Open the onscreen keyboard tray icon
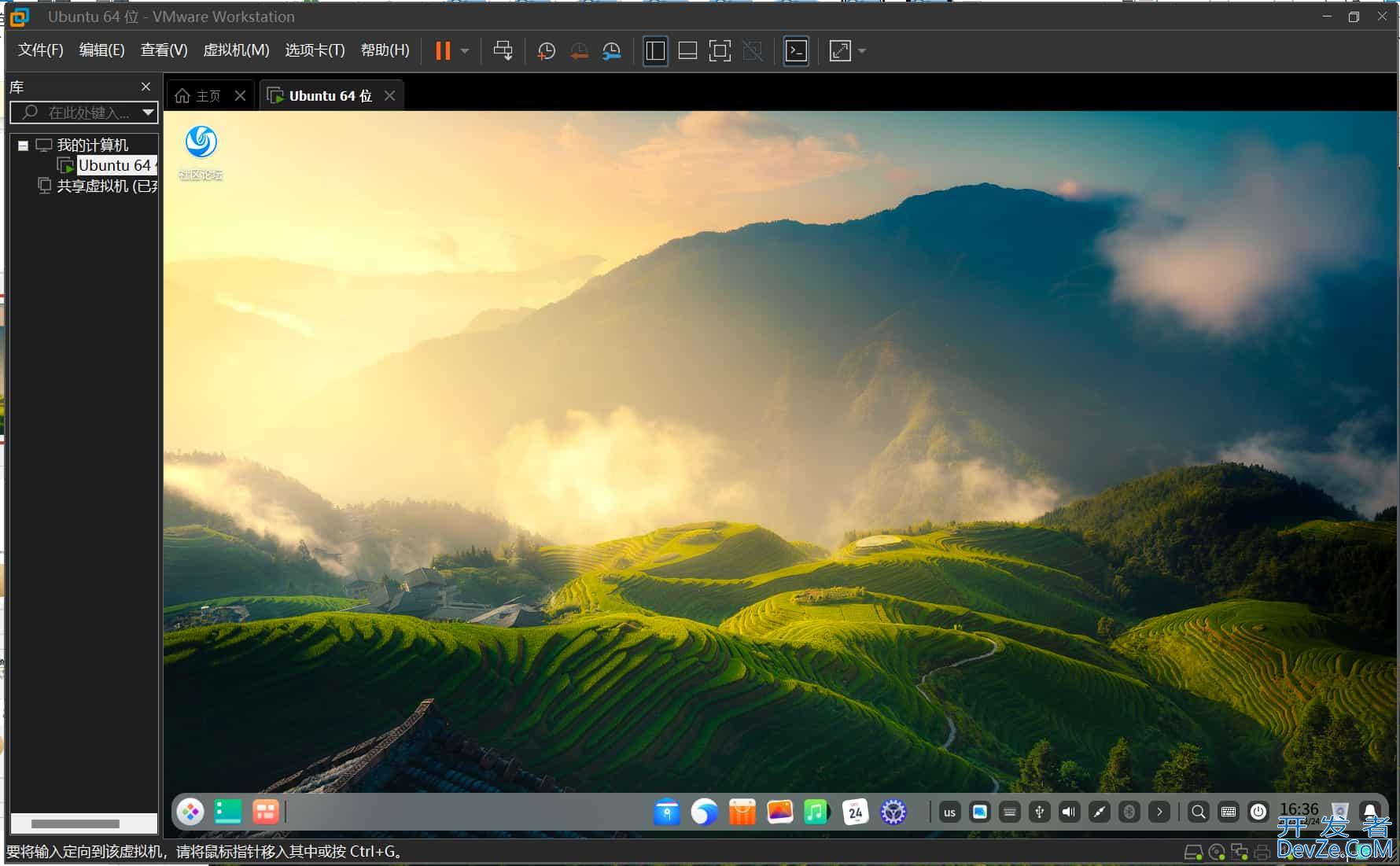Screen dimensions: 1400x866 [x=1228, y=813]
